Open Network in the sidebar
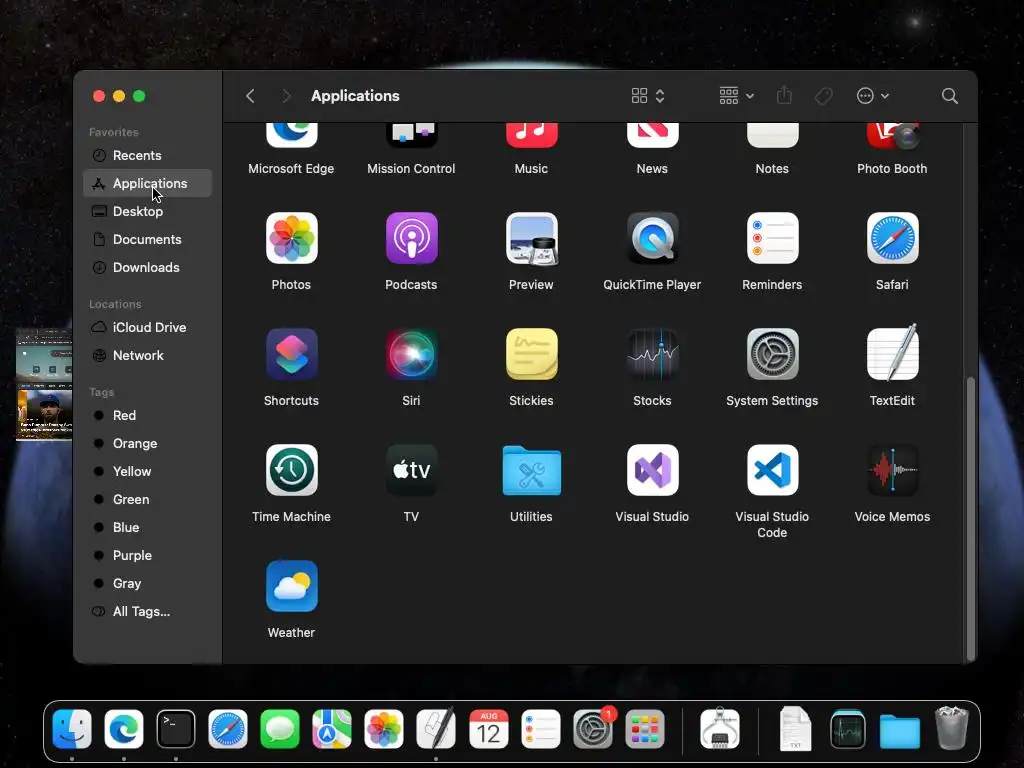Screen dimensions: 1024x768 (148, 355)
